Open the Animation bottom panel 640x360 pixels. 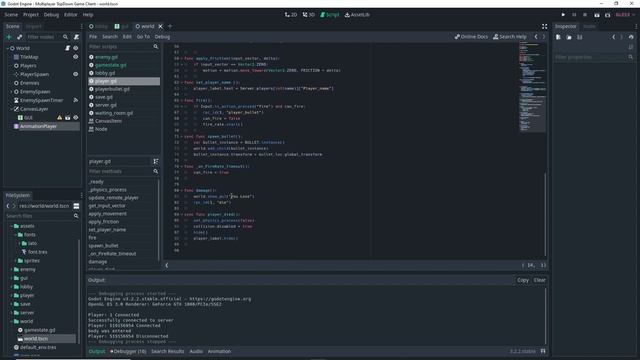point(219,351)
